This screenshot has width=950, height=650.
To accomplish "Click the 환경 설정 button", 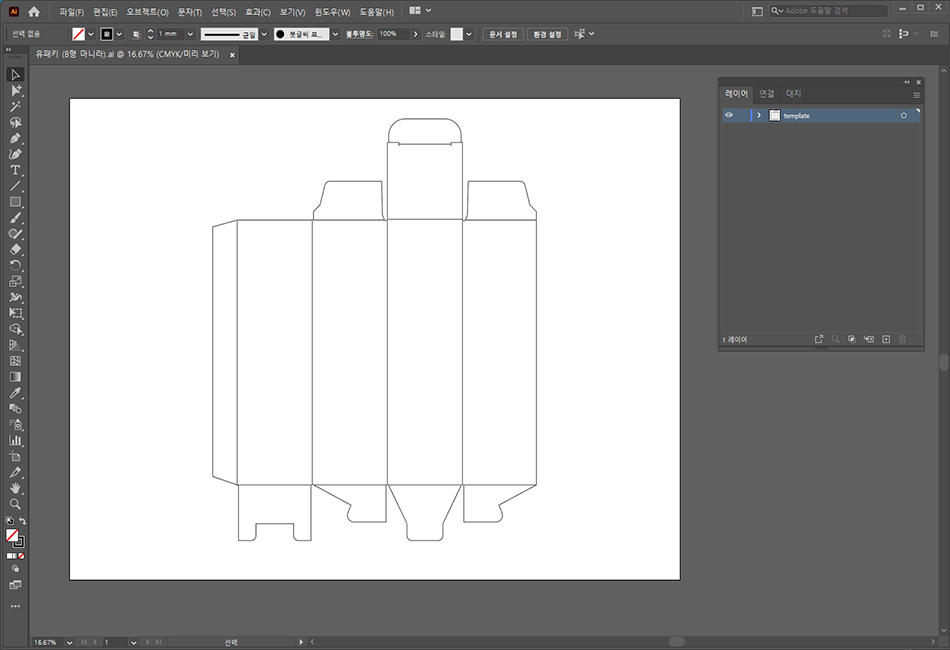I will [x=547, y=34].
